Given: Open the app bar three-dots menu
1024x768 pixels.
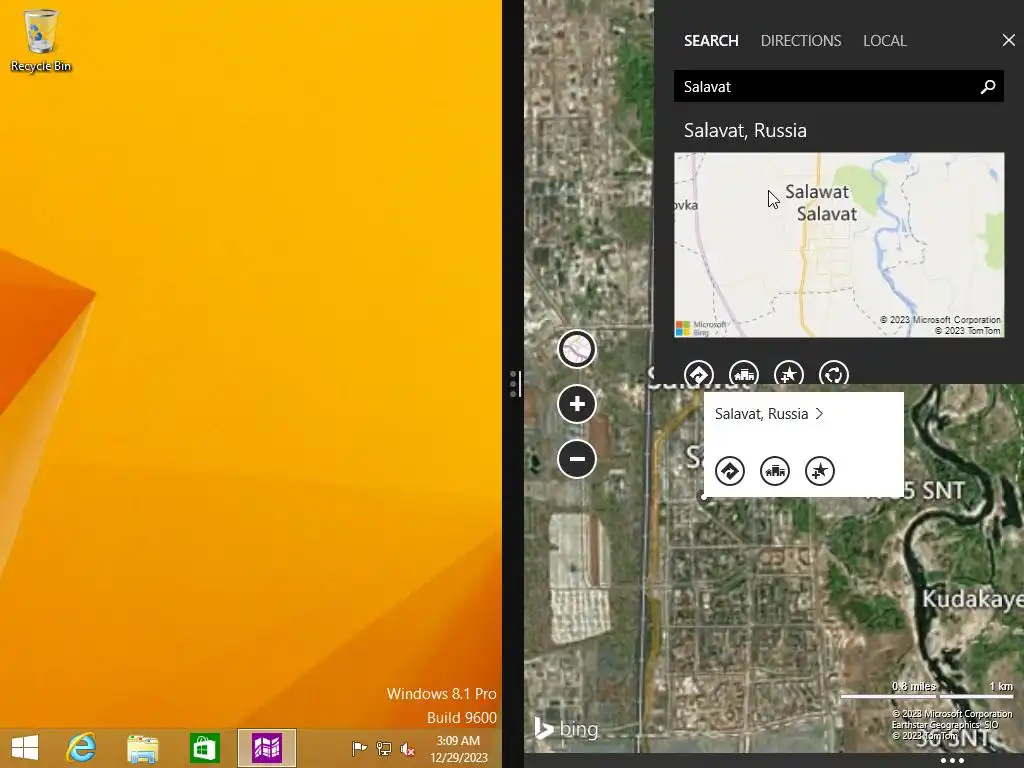Looking at the screenshot, I should pyautogui.click(x=952, y=760).
